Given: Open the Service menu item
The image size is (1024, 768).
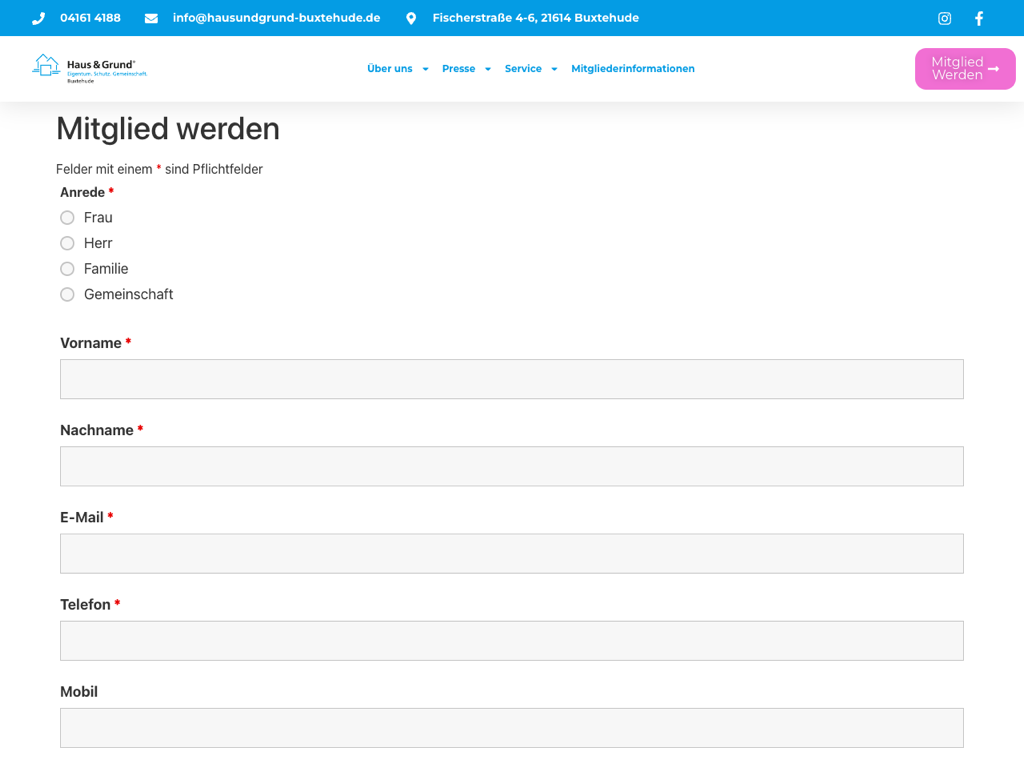Looking at the screenshot, I should click(x=523, y=69).
